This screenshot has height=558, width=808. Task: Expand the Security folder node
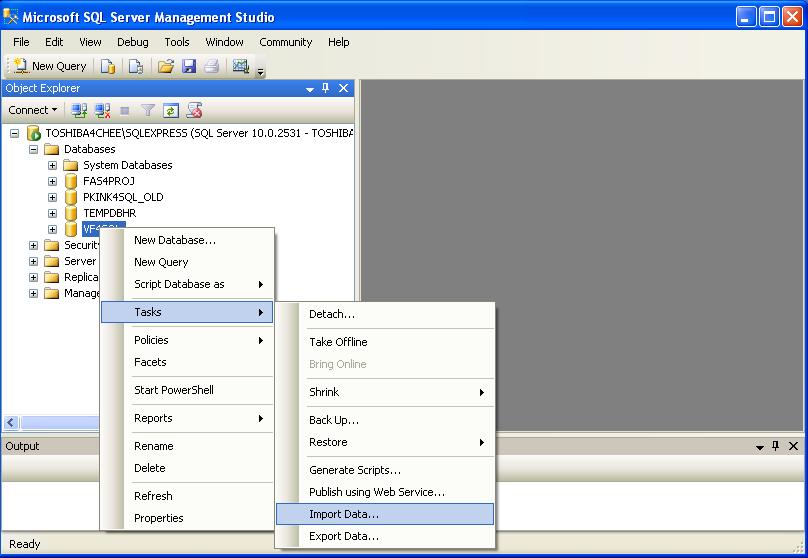point(33,245)
